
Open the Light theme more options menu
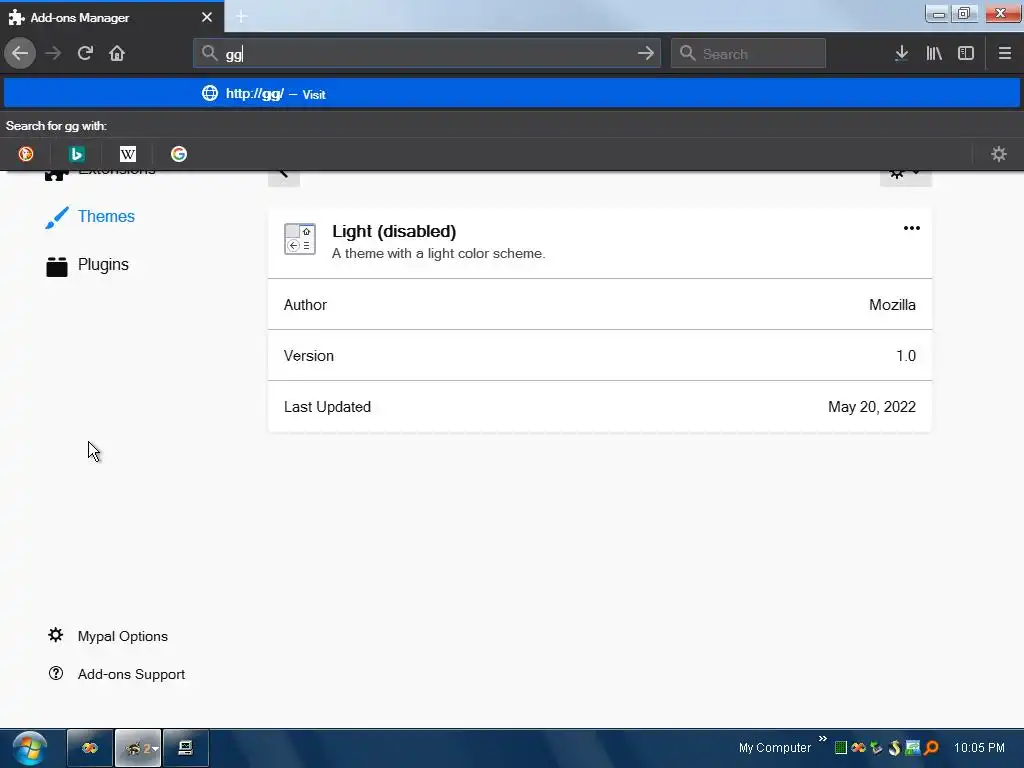pyautogui.click(x=912, y=228)
